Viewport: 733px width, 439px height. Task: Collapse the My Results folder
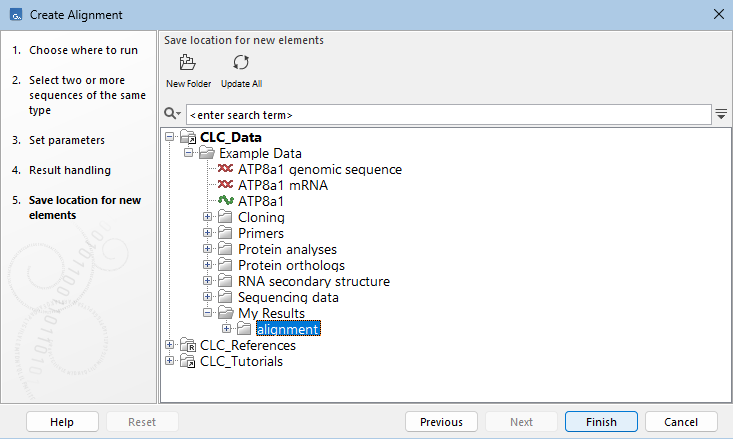pyautogui.click(x=208, y=314)
